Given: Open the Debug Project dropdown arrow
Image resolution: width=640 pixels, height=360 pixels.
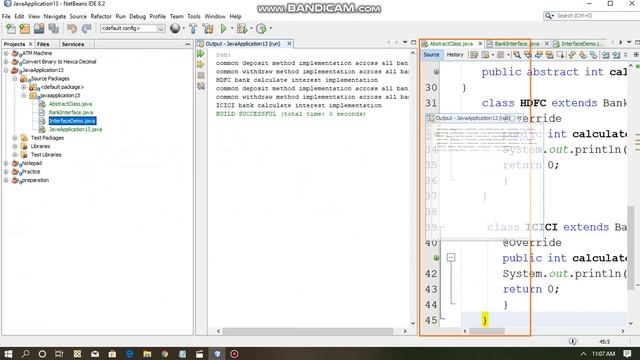Looking at the screenshot, I should [251, 29].
